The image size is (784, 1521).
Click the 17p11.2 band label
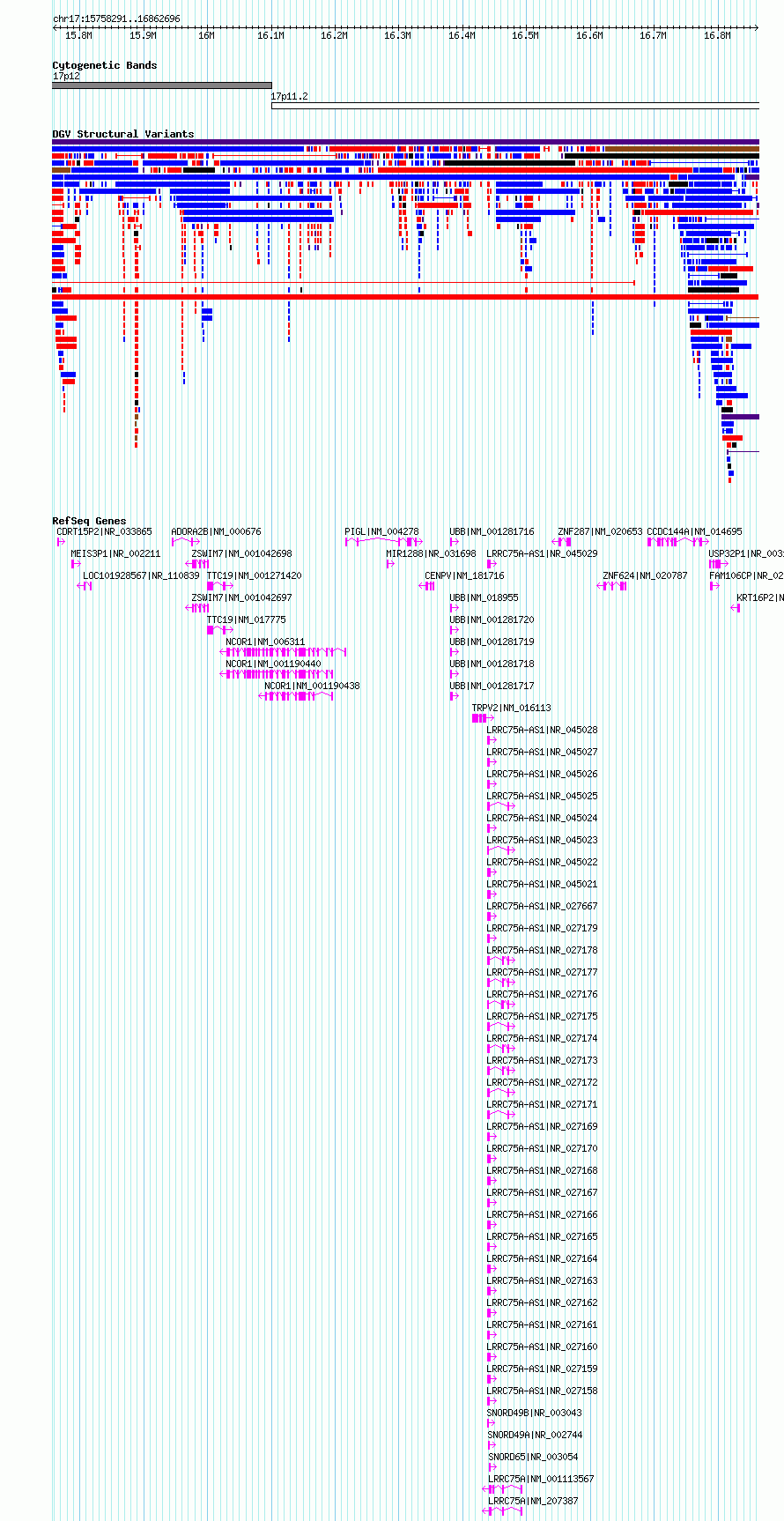[x=290, y=96]
